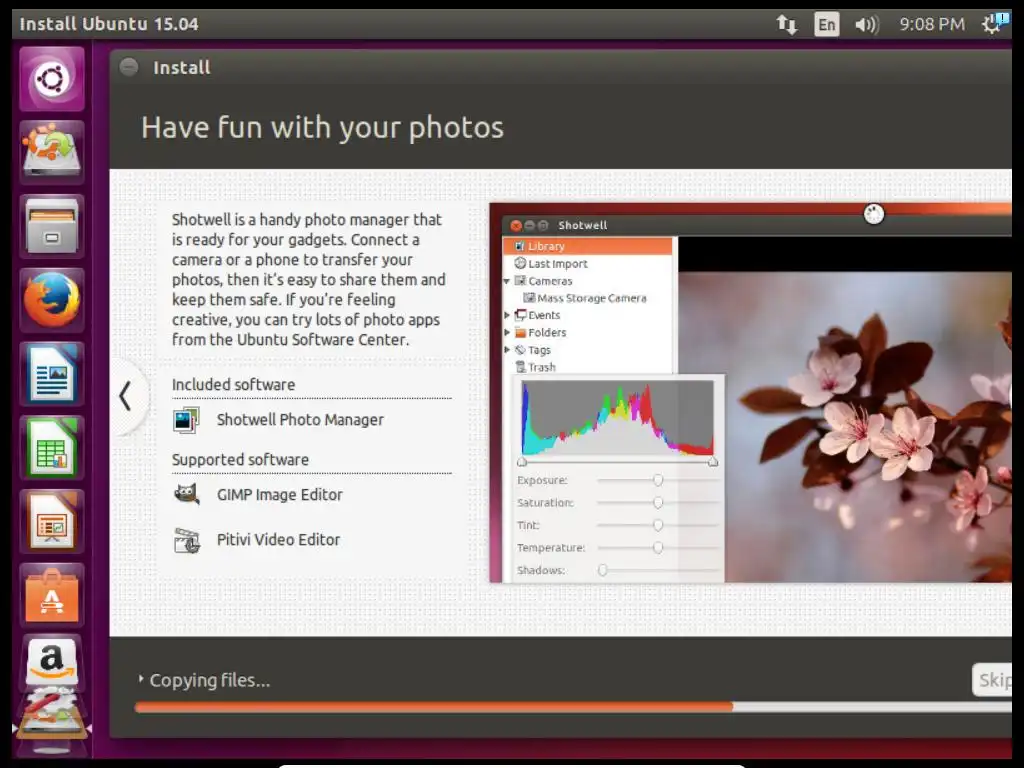Open the Ubuntu Dash search launcher
This screenshot has width=1024, height=768.
(52, 79)
